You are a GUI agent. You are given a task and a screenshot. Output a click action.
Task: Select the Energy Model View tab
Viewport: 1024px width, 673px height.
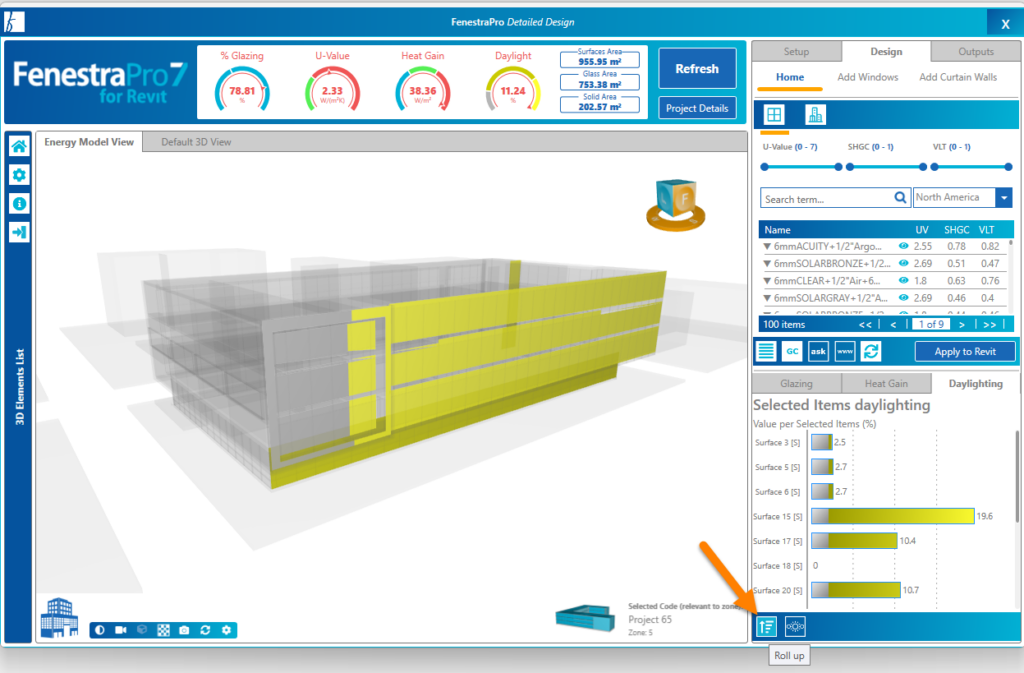(89, 142)
